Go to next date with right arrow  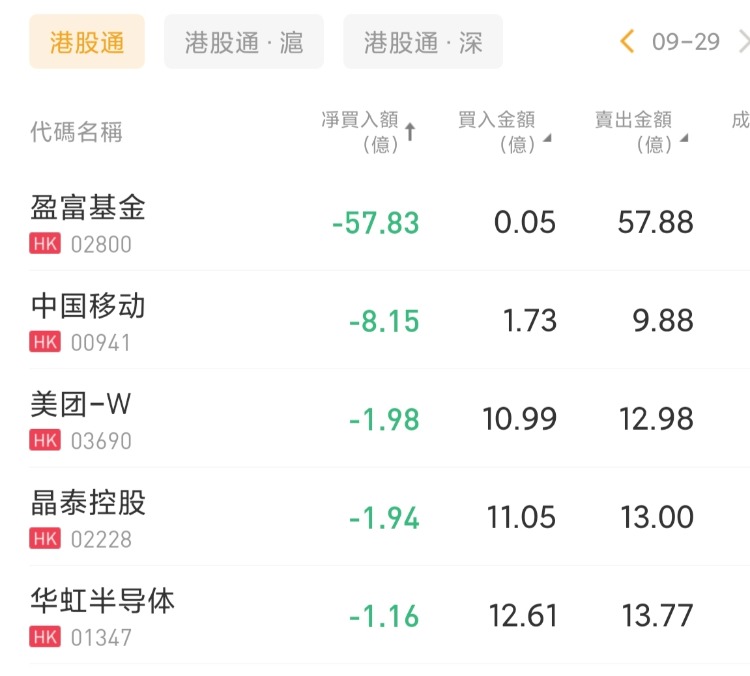(742, 42)
